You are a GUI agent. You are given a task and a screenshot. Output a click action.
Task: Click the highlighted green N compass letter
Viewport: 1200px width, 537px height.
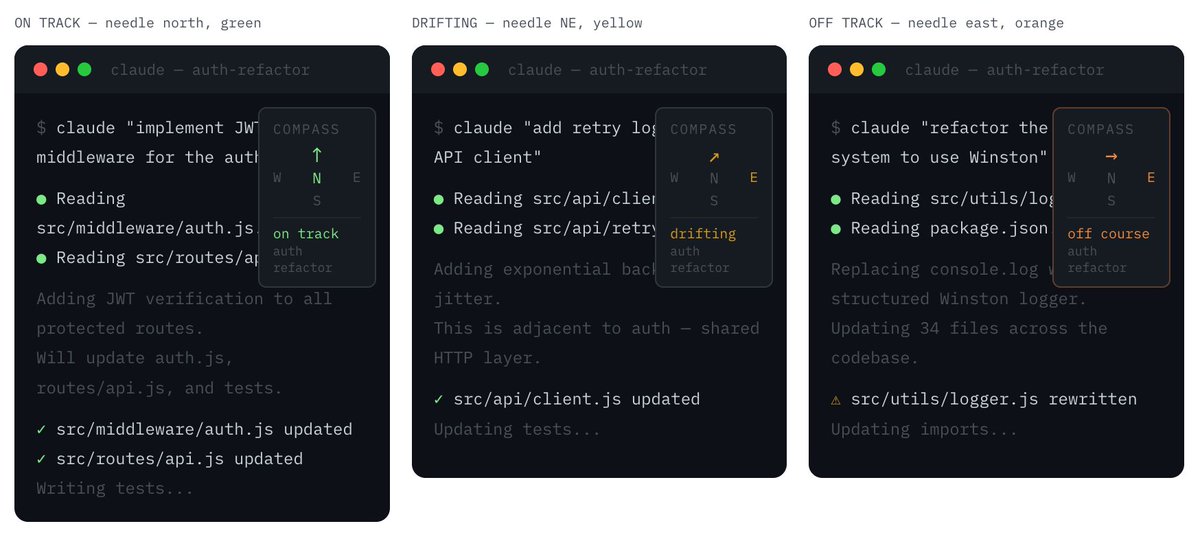pyautogui.click(x=317, y=178)
